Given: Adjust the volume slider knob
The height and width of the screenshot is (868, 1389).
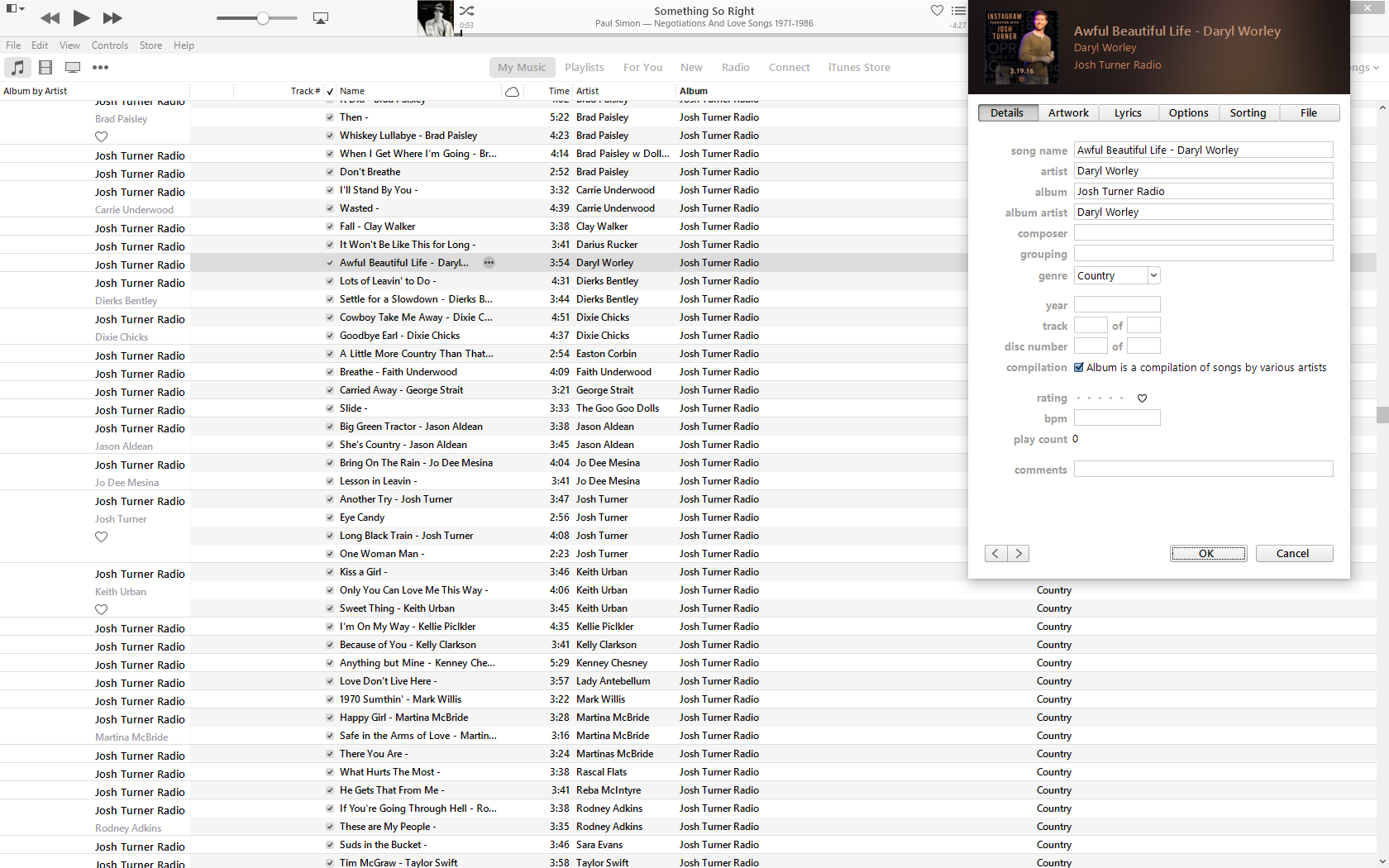Looking at the screenshot, I should coord(263,18).
